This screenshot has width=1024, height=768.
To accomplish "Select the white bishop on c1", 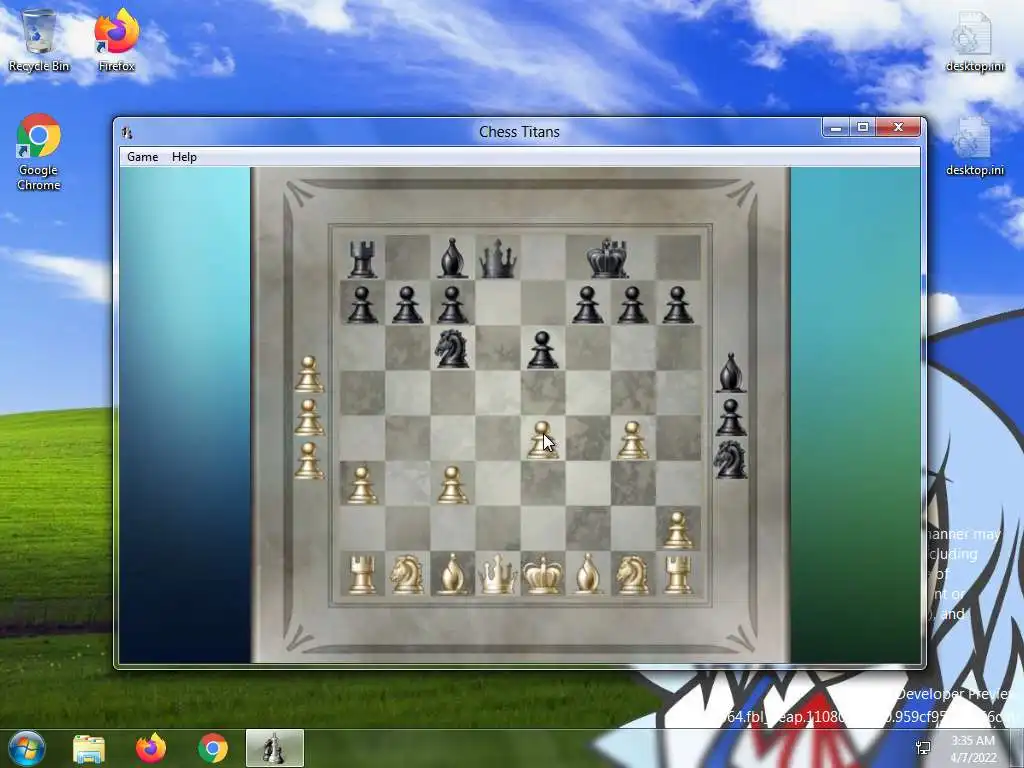I will [453, 575].
